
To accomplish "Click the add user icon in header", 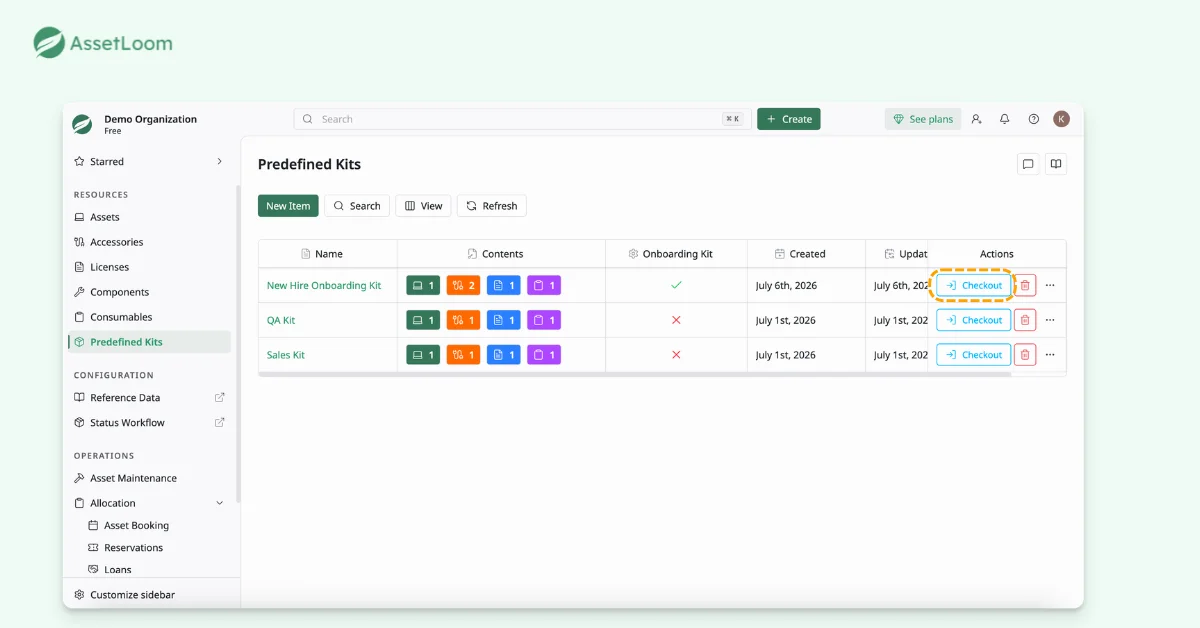I will (x=976, y=119).
